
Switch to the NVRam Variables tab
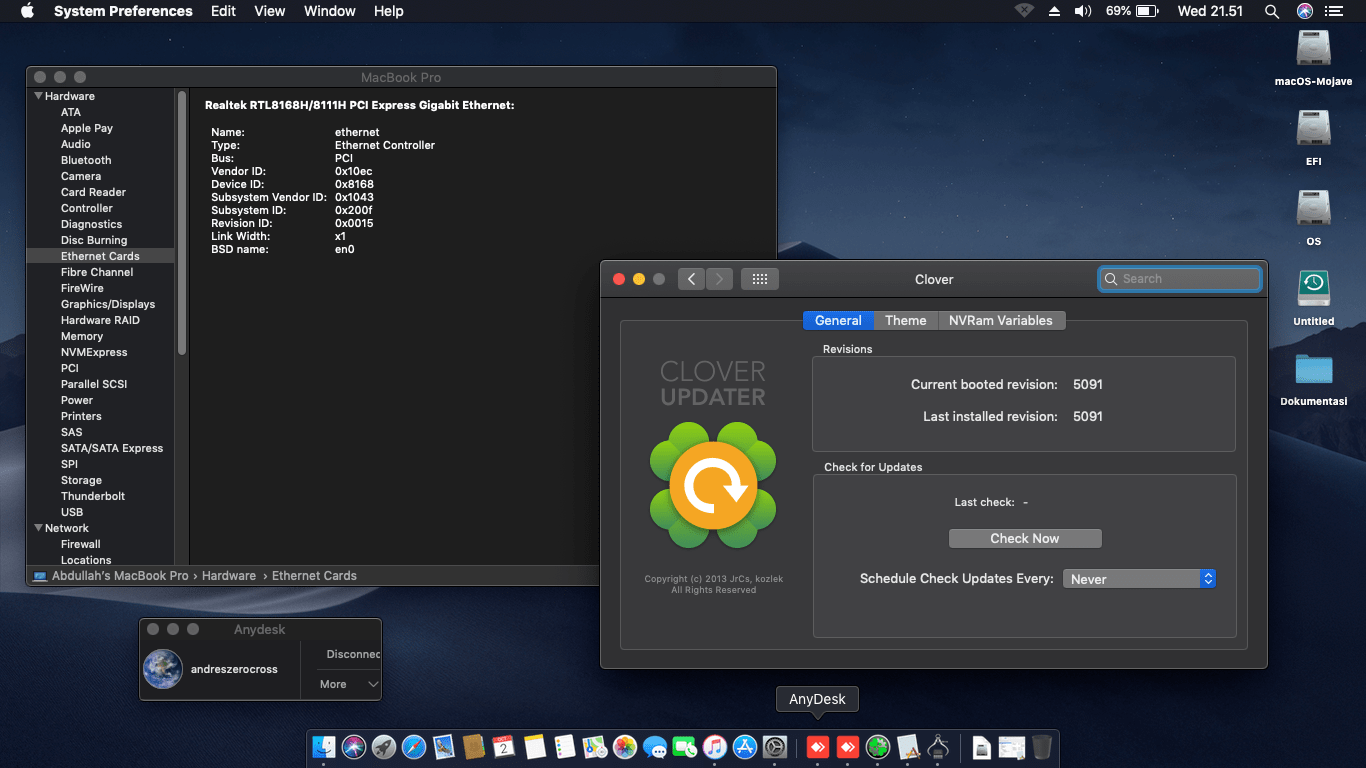1000,320
